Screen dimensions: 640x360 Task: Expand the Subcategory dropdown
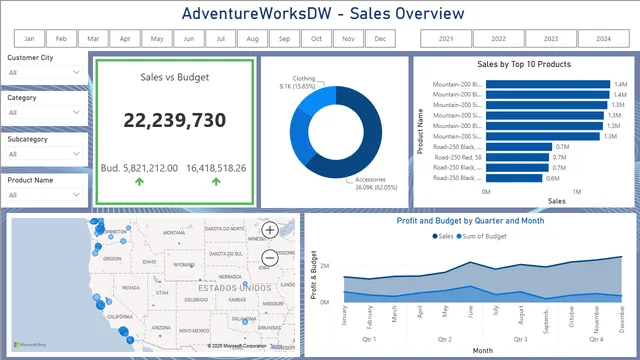click(x=44, y=154)
